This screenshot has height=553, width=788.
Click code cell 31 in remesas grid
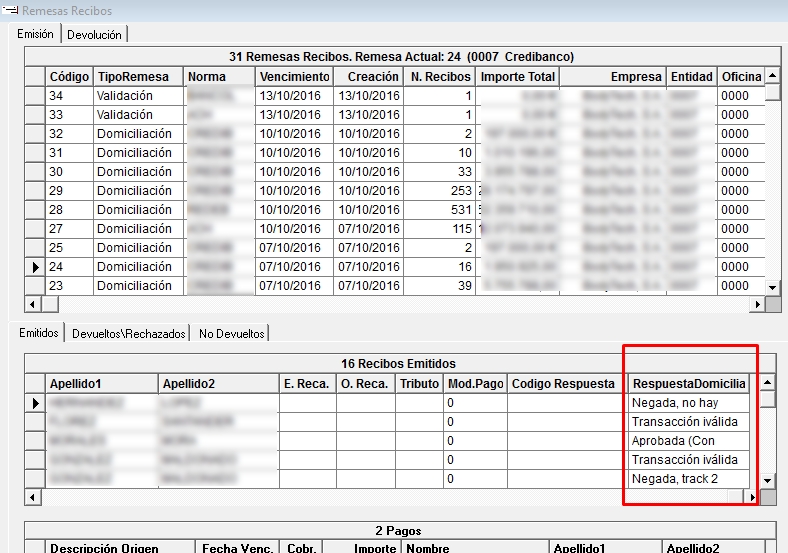(x=69, y=153)
